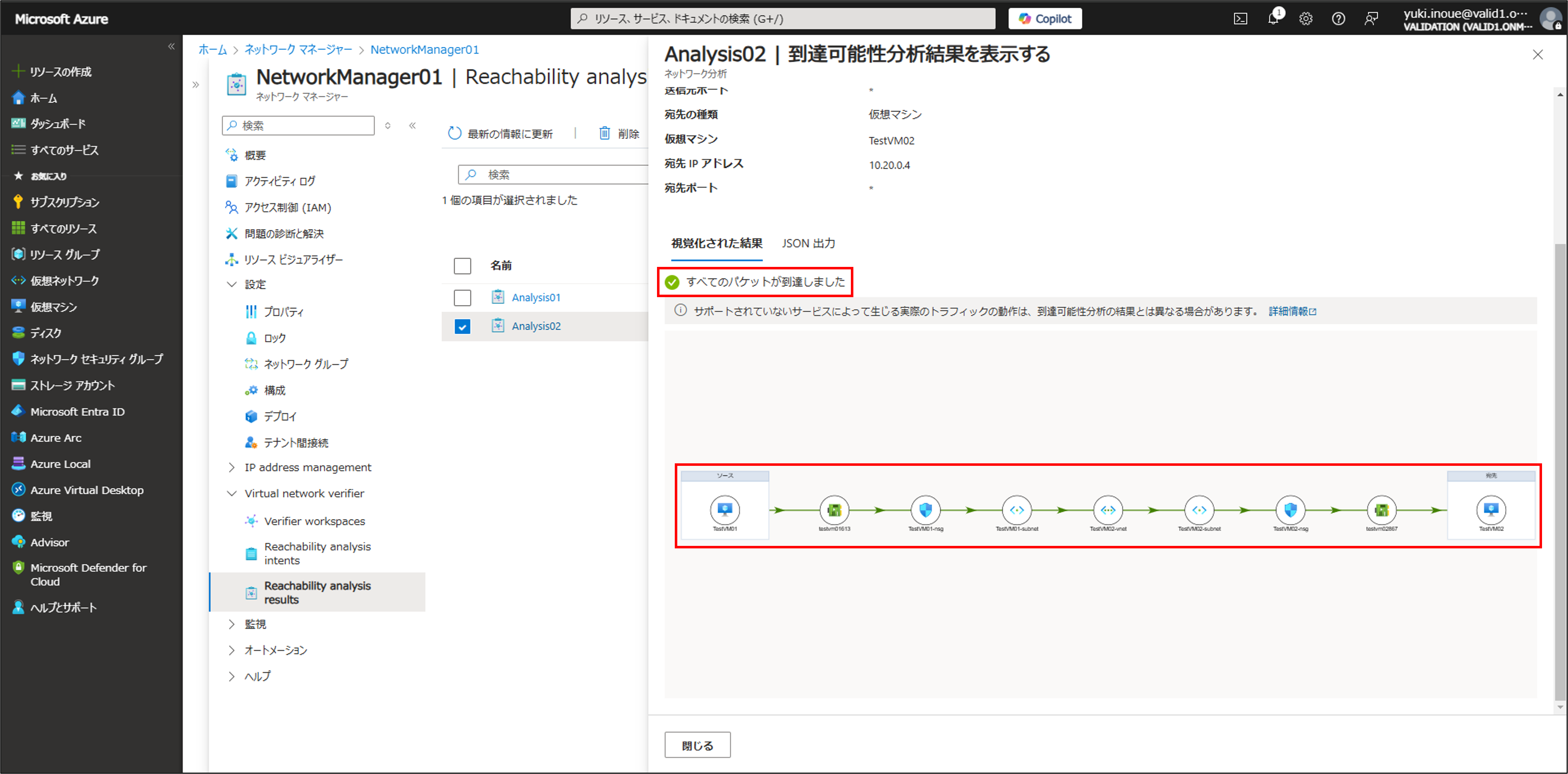Open the feedback icon in the top bar
This screenshot has height=774, width=1568.
point(1371,19)
